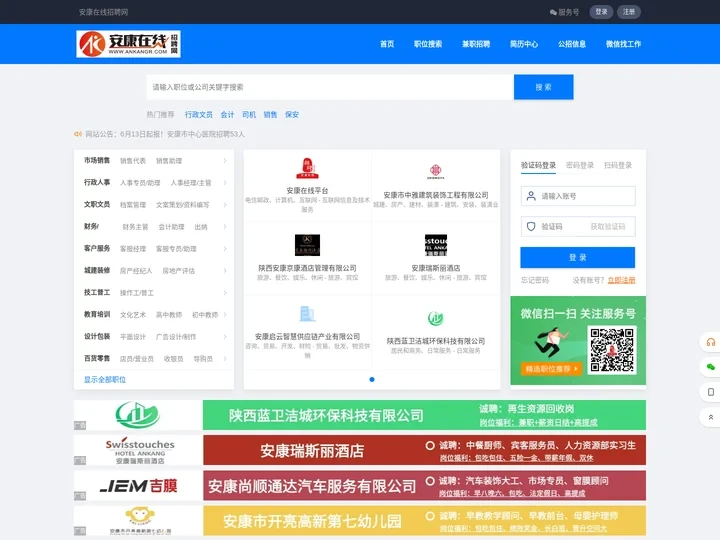The height and width of the screenshot is (540, 720).
Task: Click 显示全部职位 link
Action: pos(105,380)
